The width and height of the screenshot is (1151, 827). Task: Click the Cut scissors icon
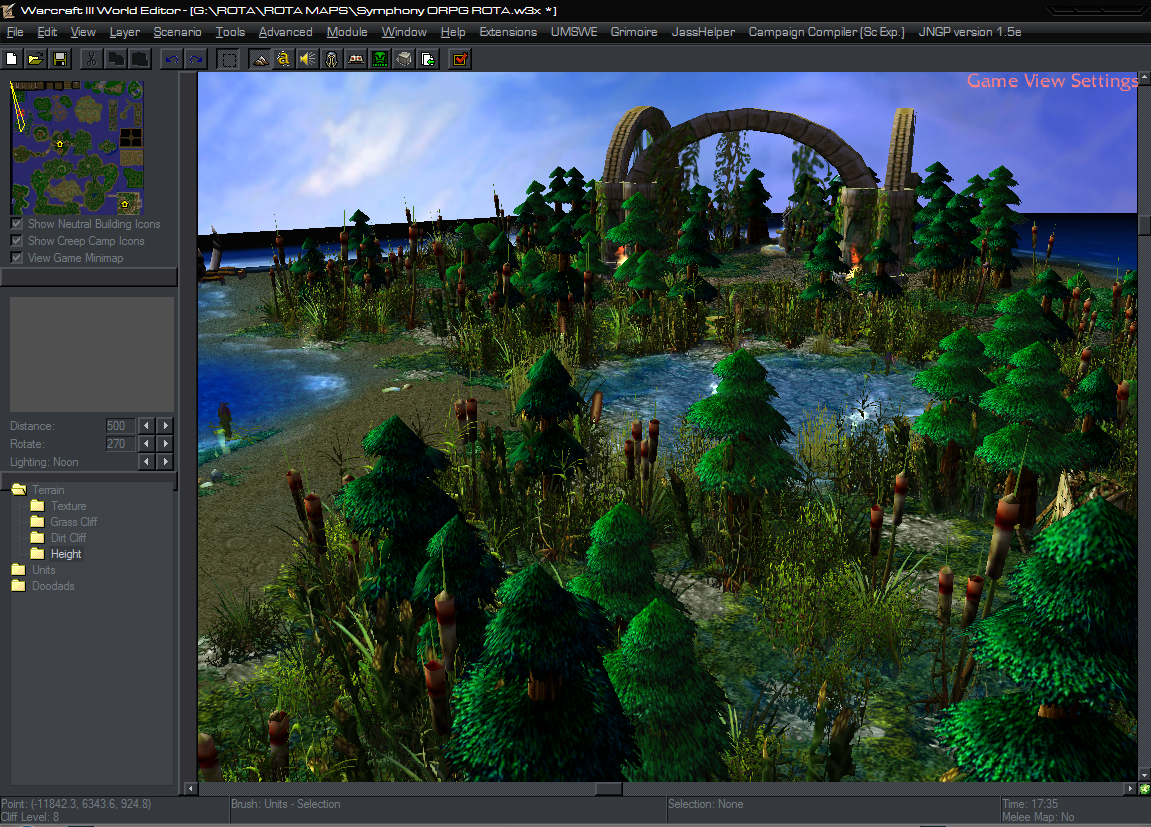click(91, 59)
